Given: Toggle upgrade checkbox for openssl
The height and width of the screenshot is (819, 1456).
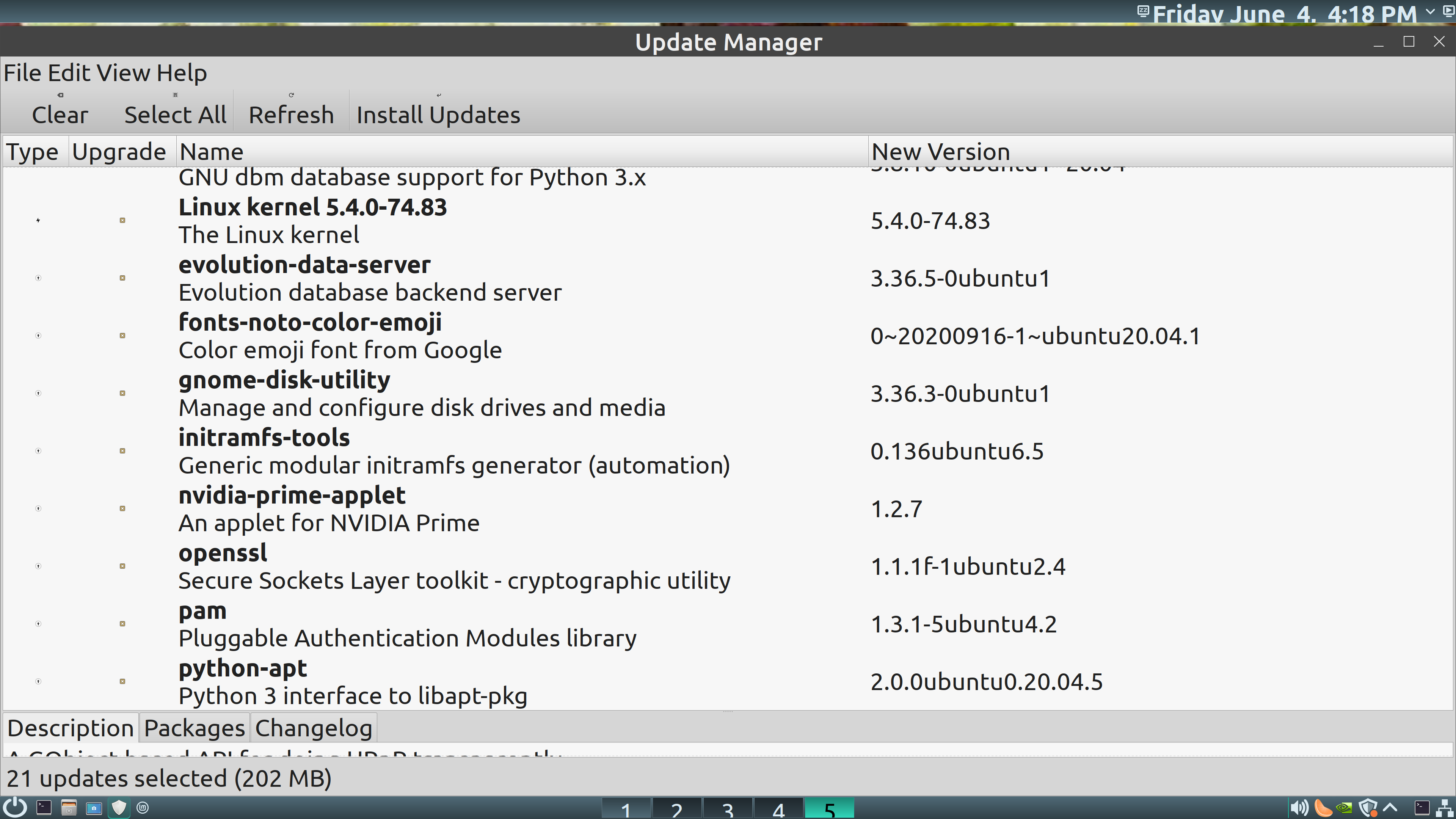Looking at the screenshot, I should 122,566.
